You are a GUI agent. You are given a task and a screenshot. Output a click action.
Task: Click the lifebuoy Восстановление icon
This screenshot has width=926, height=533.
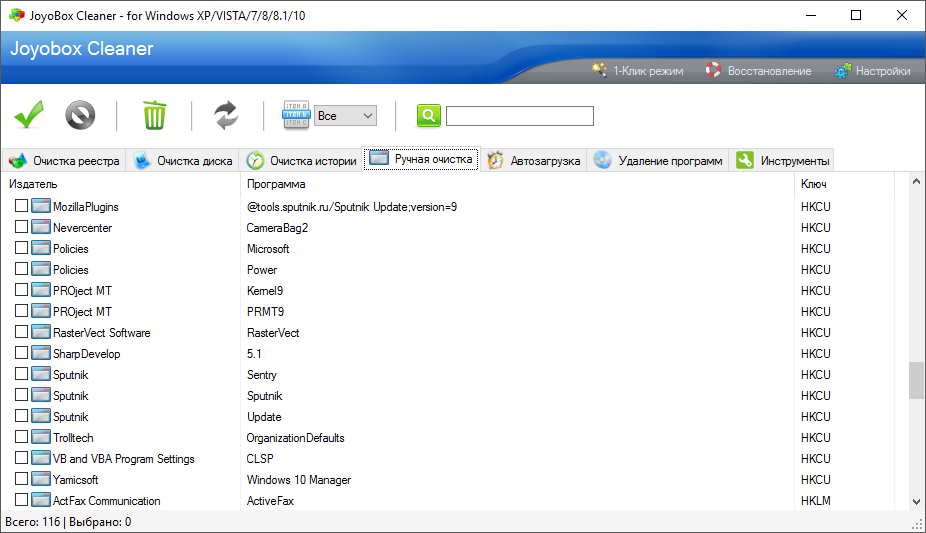pos(713,70)
